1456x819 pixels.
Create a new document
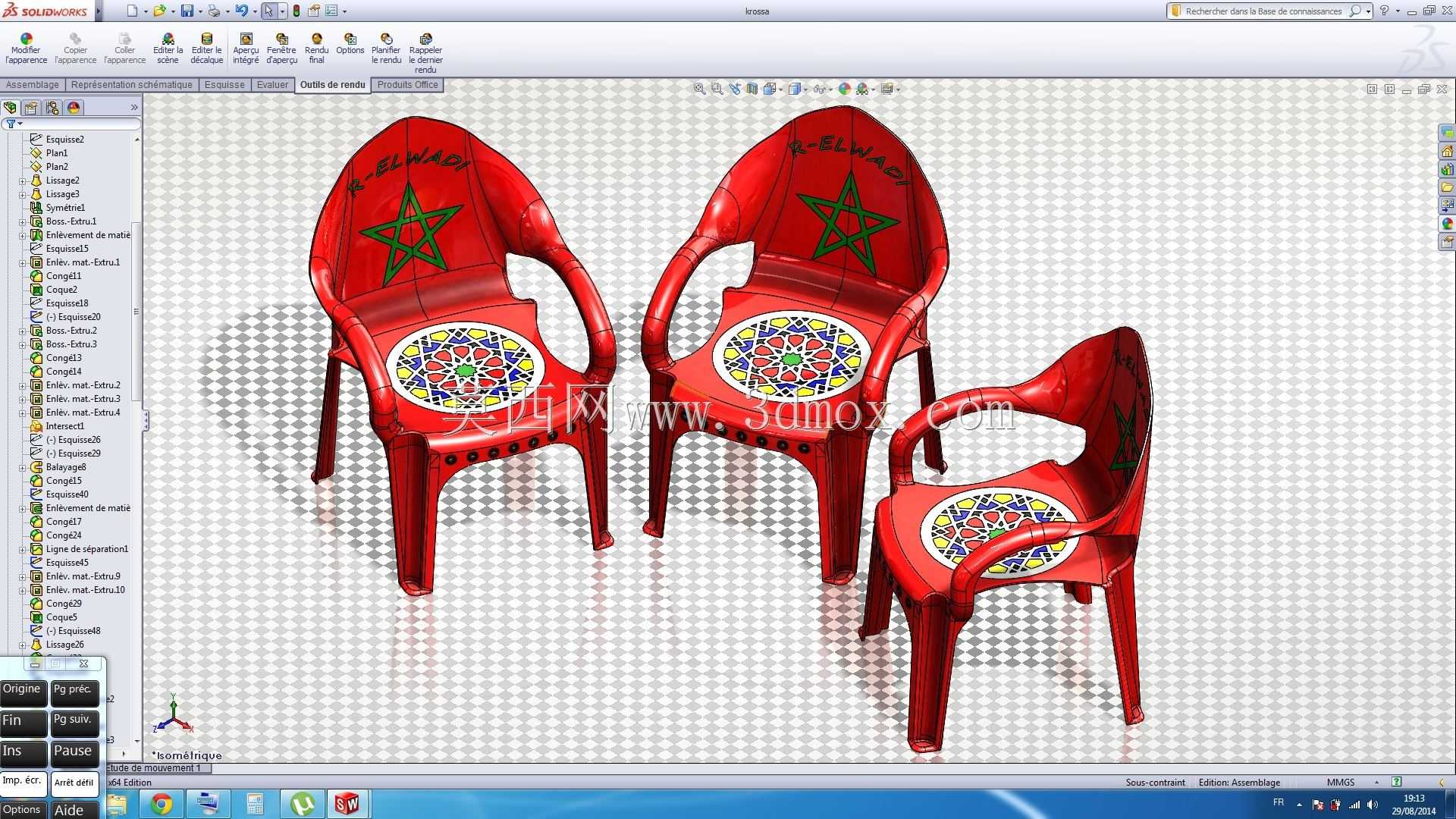tap(133, 11)
